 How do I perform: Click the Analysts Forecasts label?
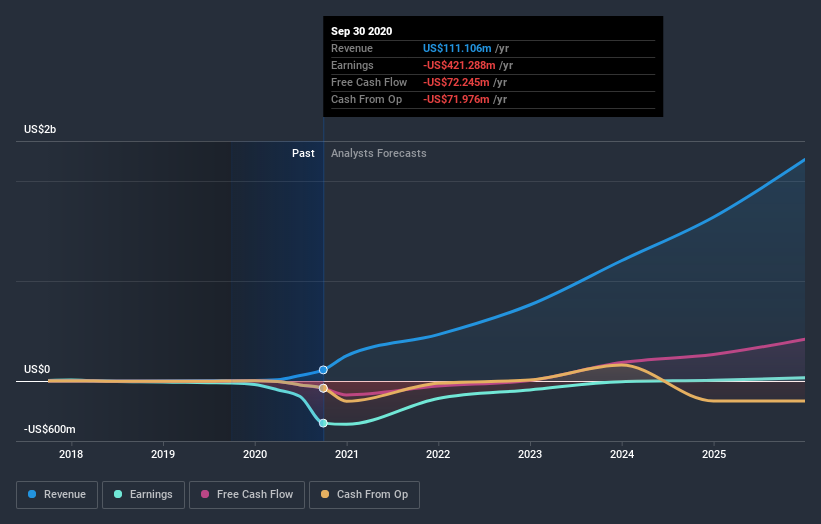tap(378, 154)
